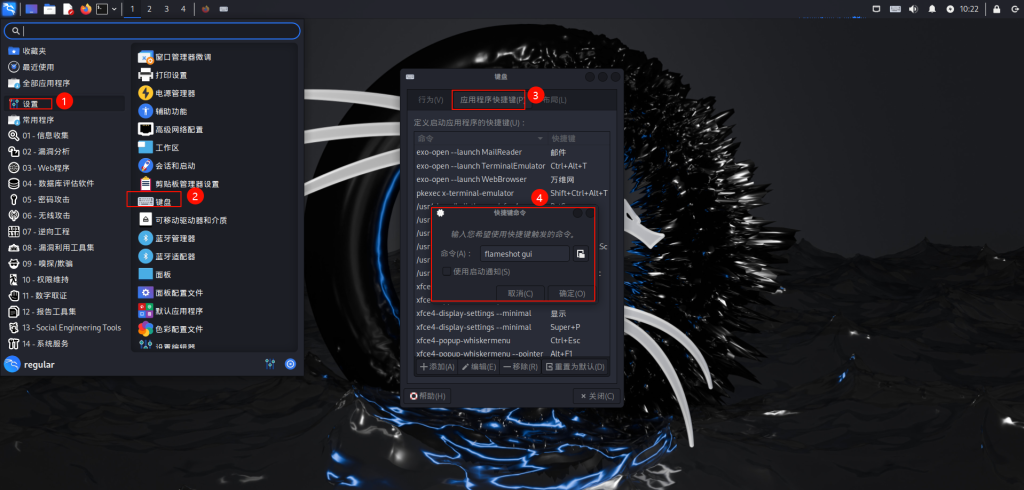Click the lock screen padlock icon
Image resolution: width=1024 pixels, height=490 pixels.
click(x=996, y=9)
